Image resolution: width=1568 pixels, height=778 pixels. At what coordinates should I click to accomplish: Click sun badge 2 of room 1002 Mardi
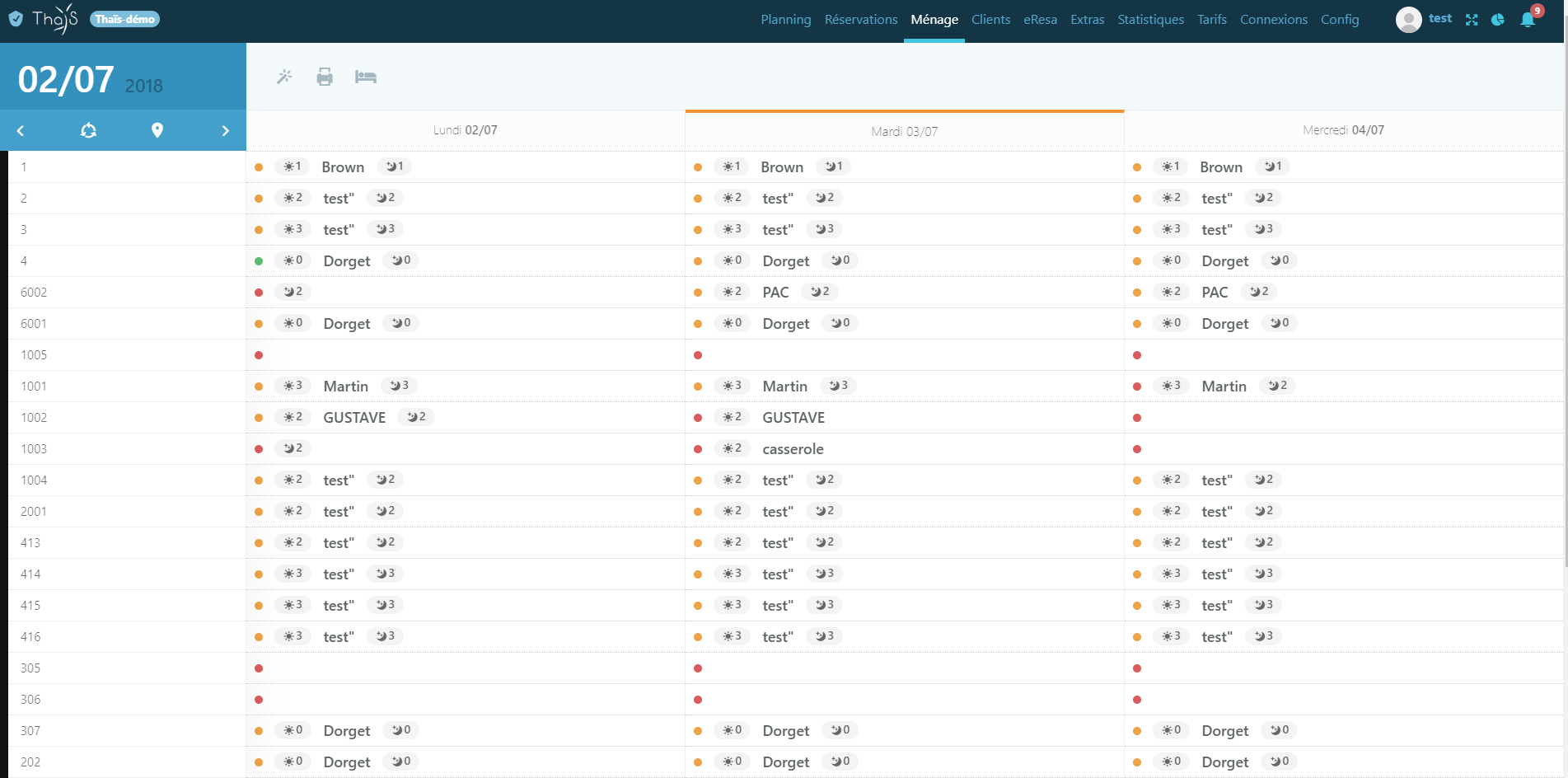[732, 417]
